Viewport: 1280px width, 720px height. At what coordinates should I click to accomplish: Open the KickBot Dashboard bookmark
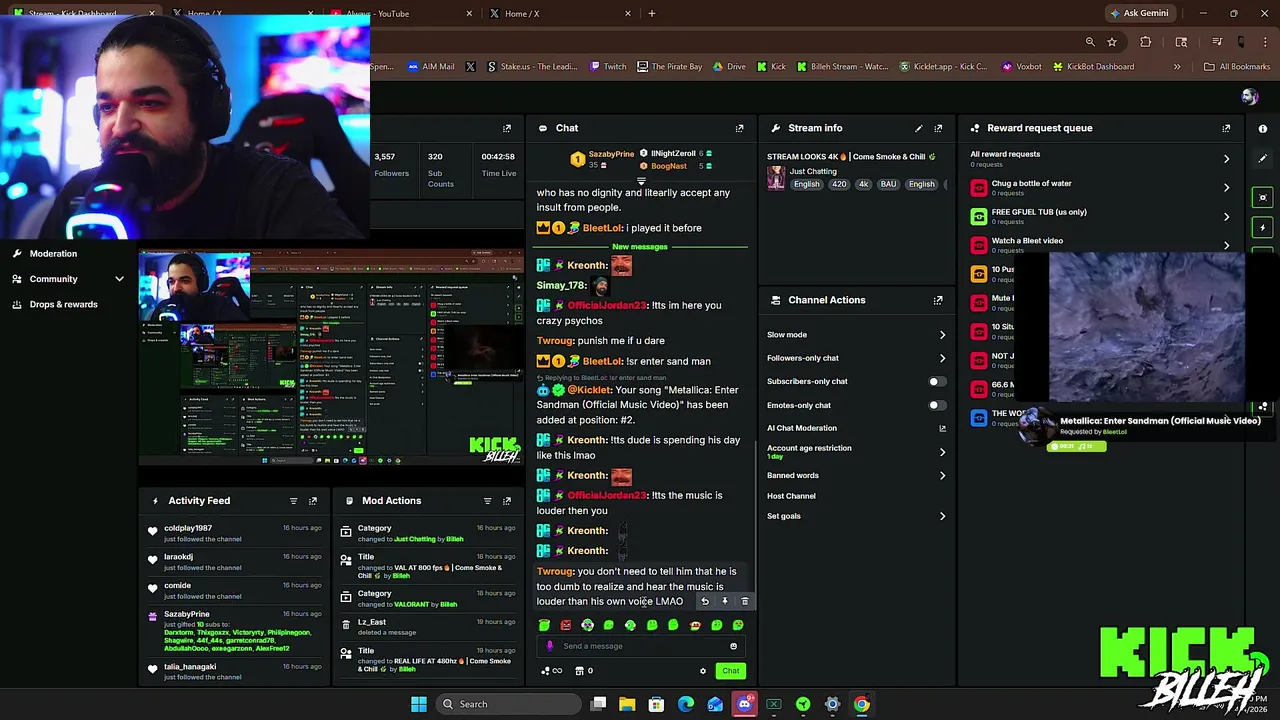tap(1093, 67)
